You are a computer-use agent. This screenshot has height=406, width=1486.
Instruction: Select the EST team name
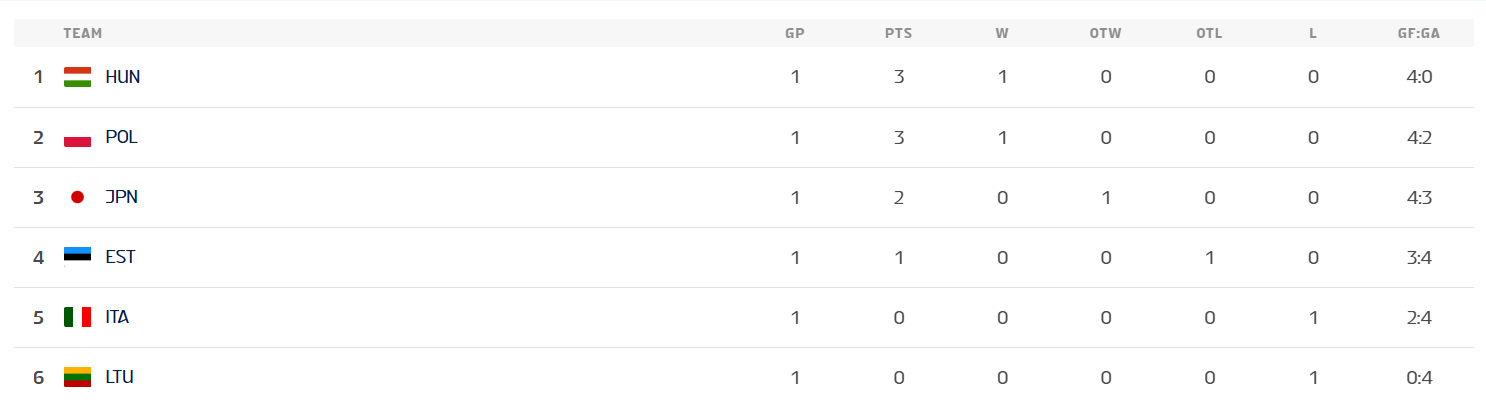120,257
